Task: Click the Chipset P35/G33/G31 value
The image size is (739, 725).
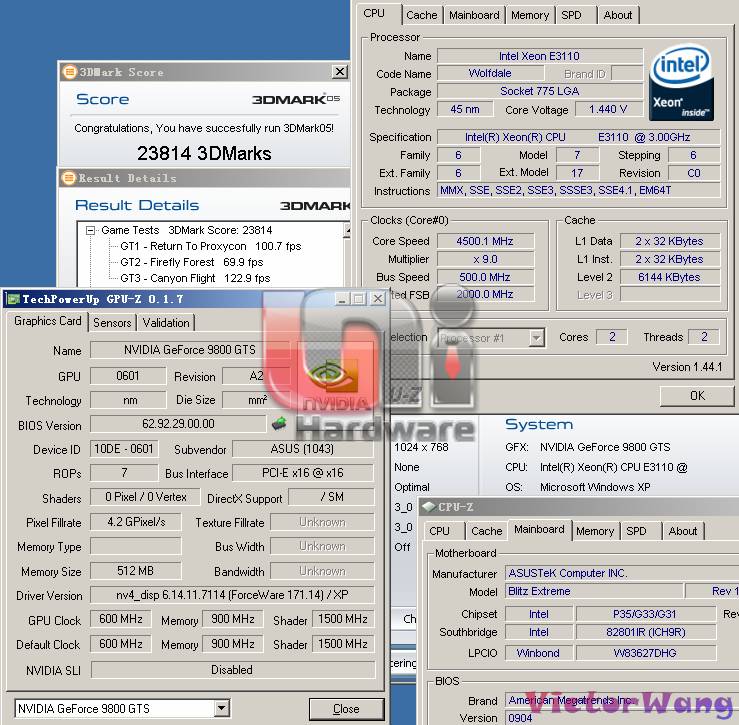Action: (x=645, y=614)
